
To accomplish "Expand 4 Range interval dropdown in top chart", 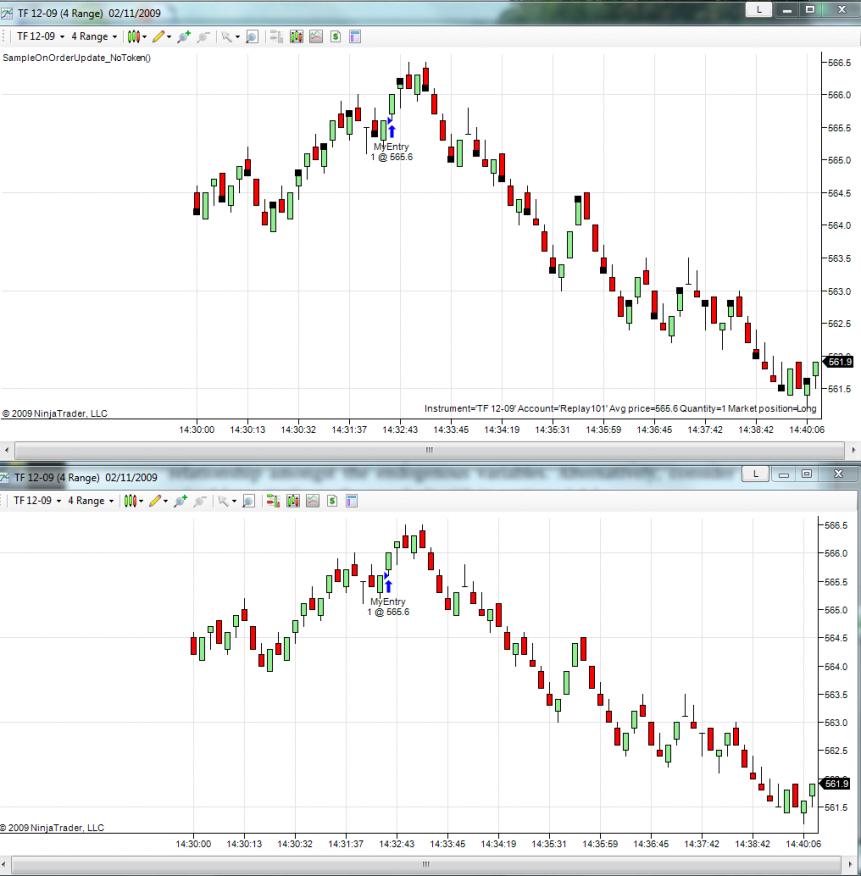I will point(94,36).
